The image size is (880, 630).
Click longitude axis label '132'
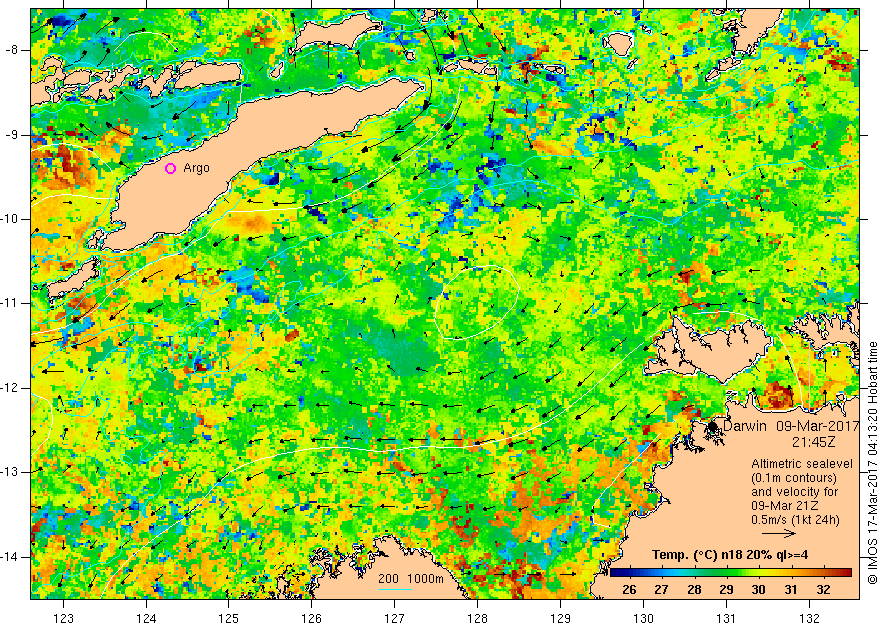809,618
